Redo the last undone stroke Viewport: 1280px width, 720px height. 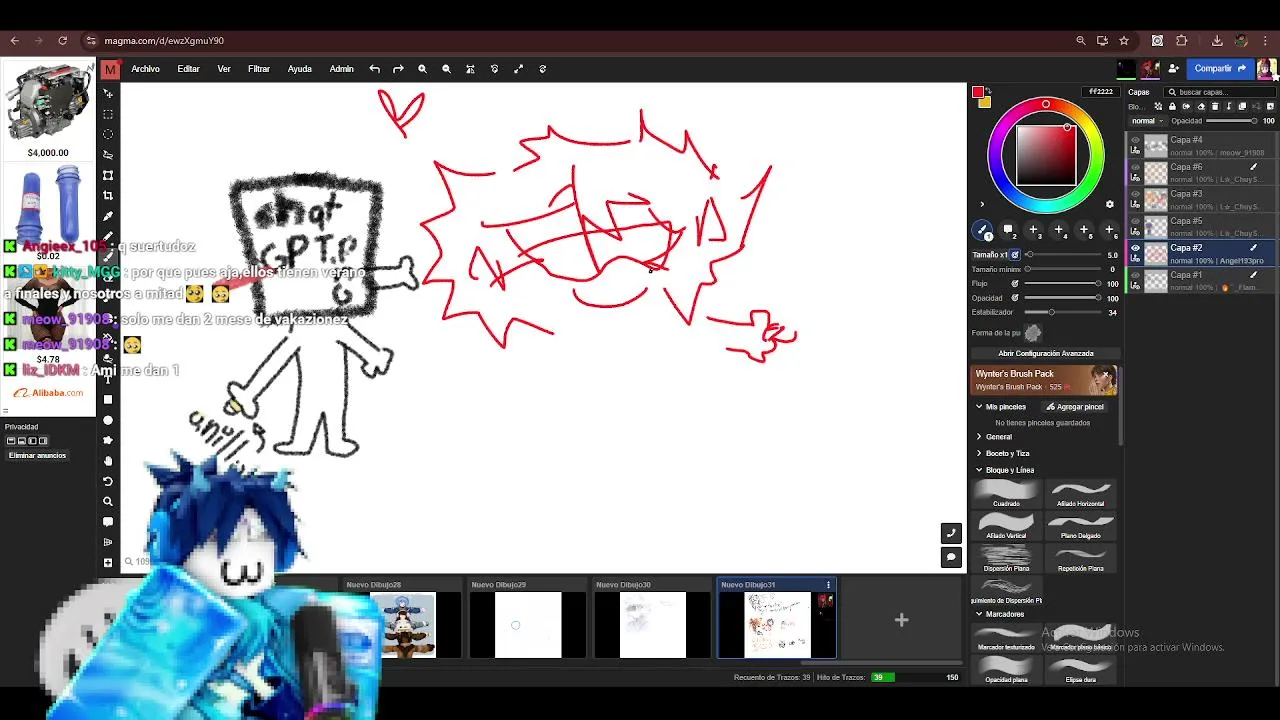[398, 69]
